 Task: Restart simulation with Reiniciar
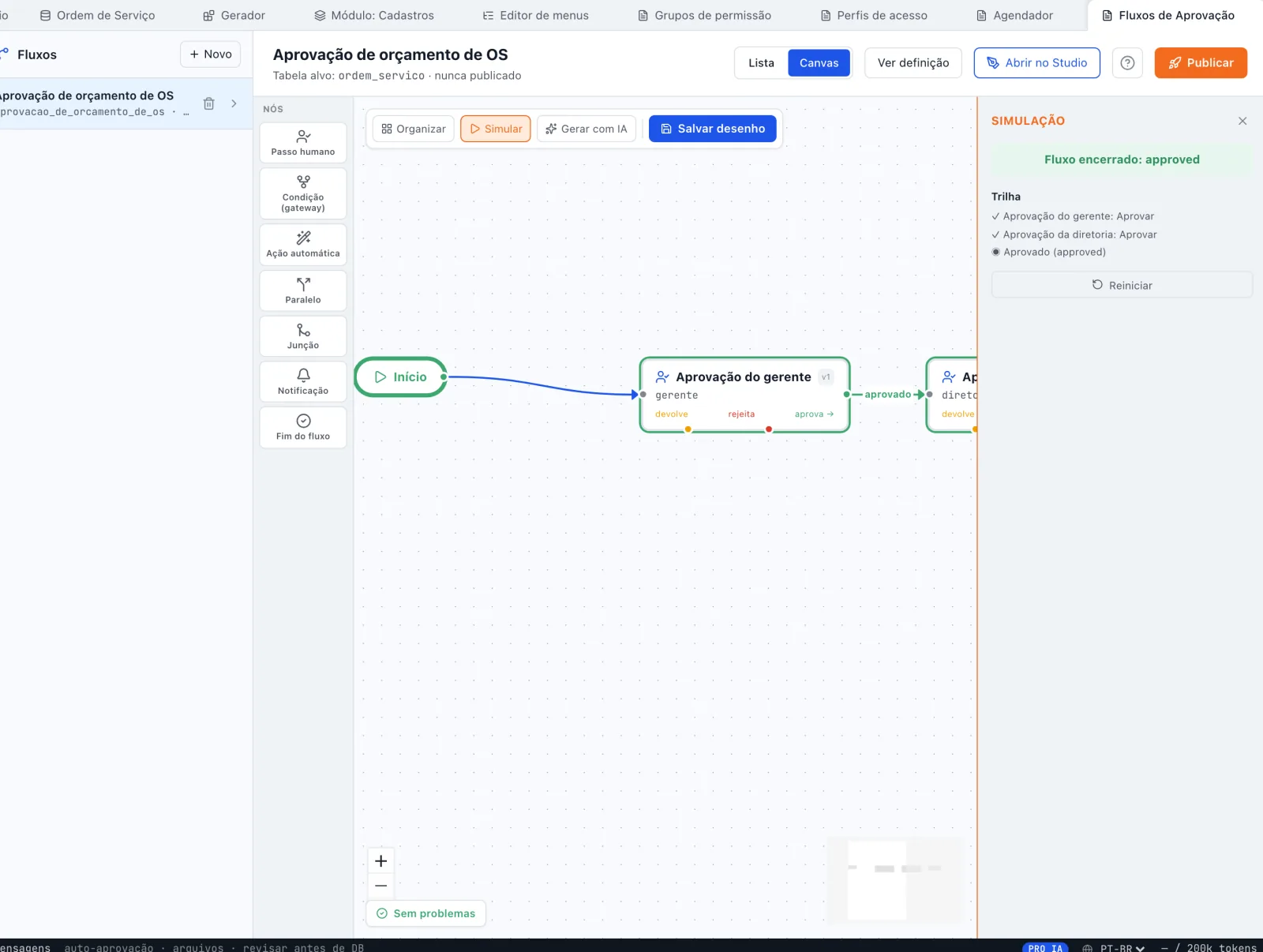[1122, 285]
